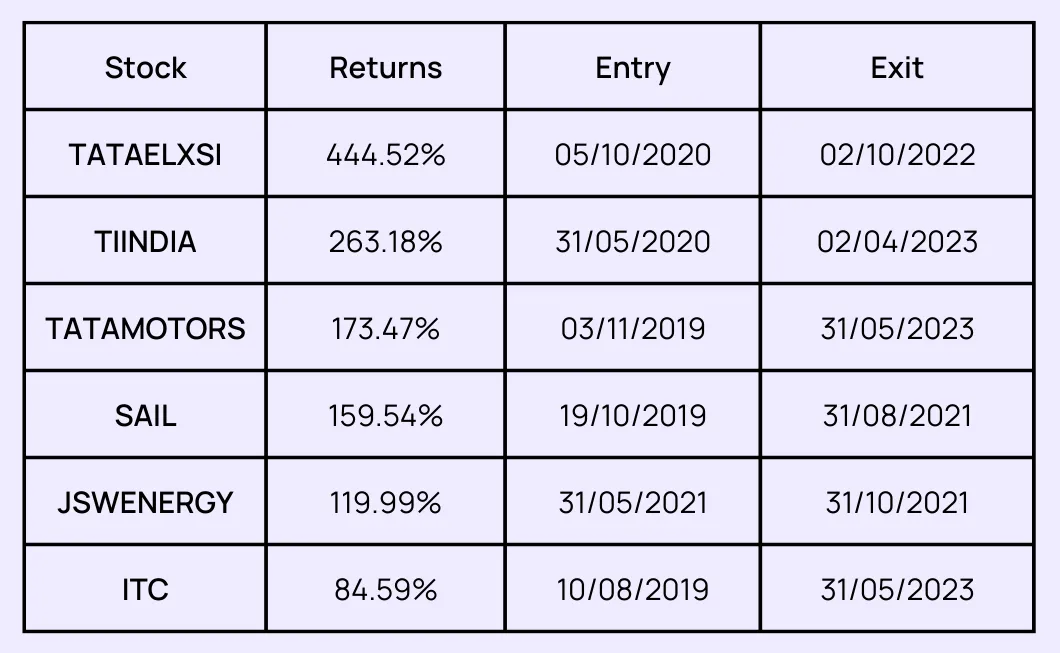Image resolution: width=1060 pixels, height=653 pixels.
Task: Click the 84.59% returns value
Action: [385, 590]
